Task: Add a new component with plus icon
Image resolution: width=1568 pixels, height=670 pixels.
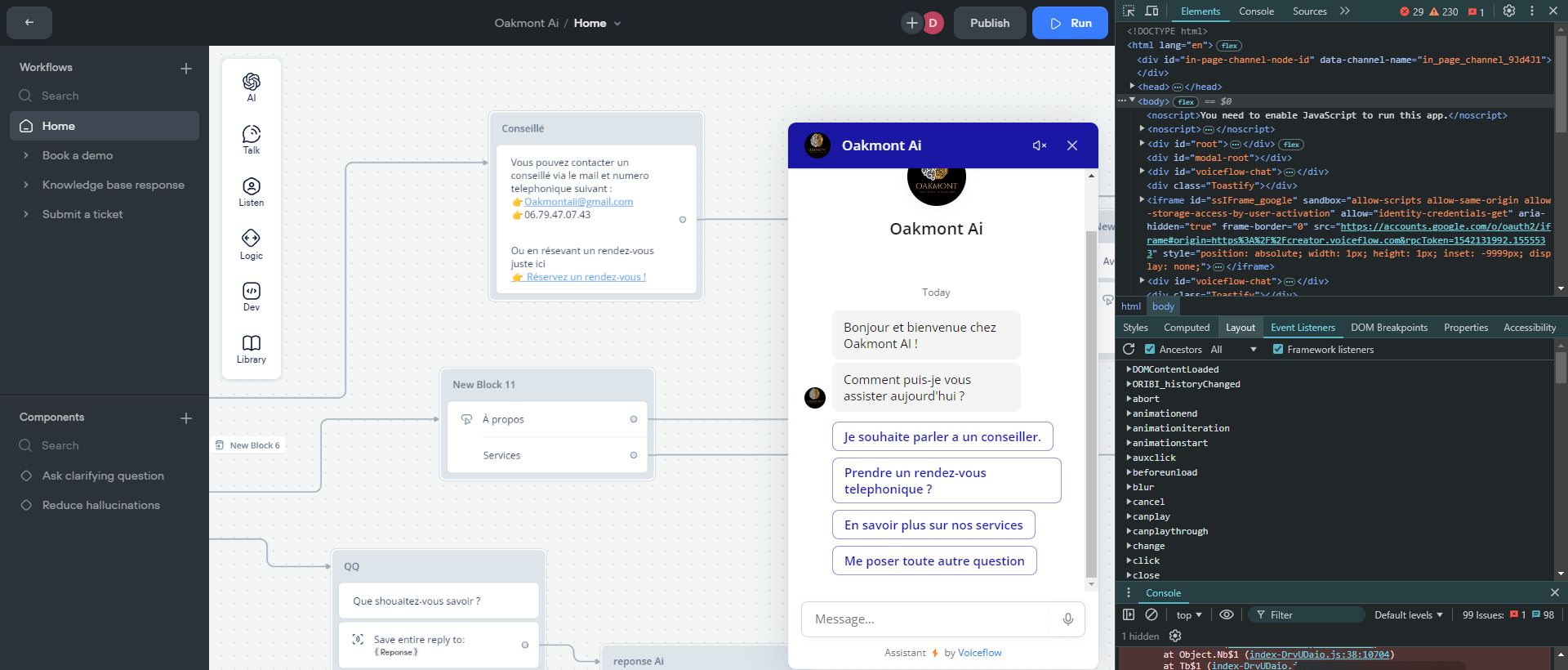Action: (186, 418)
